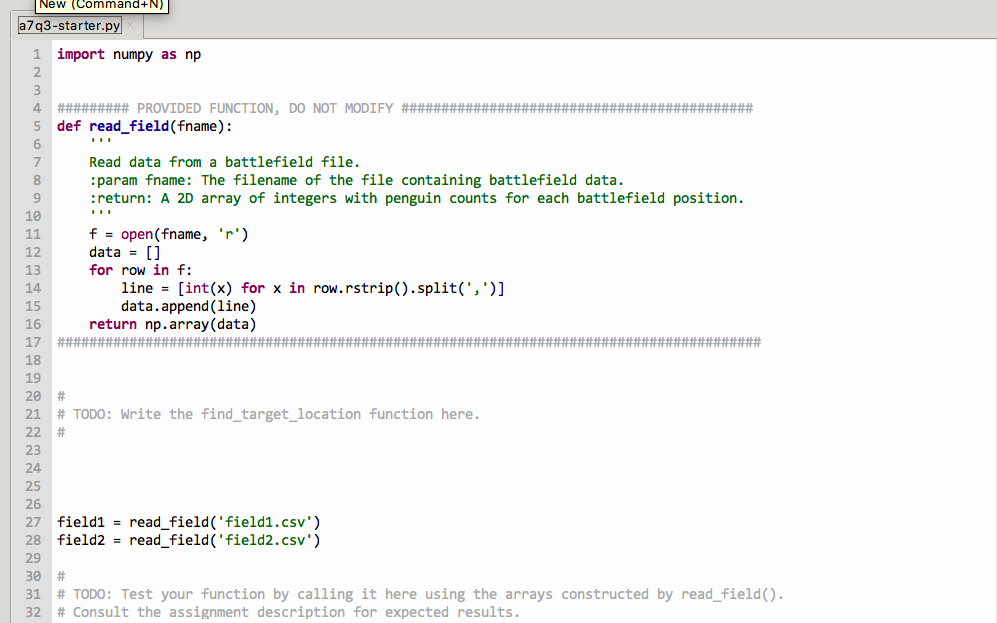The height and width of the screenshot is (623, 997).
Task: Click TODO find_target_location comment line
Action: pyautogui.click(x=268, y=414)
